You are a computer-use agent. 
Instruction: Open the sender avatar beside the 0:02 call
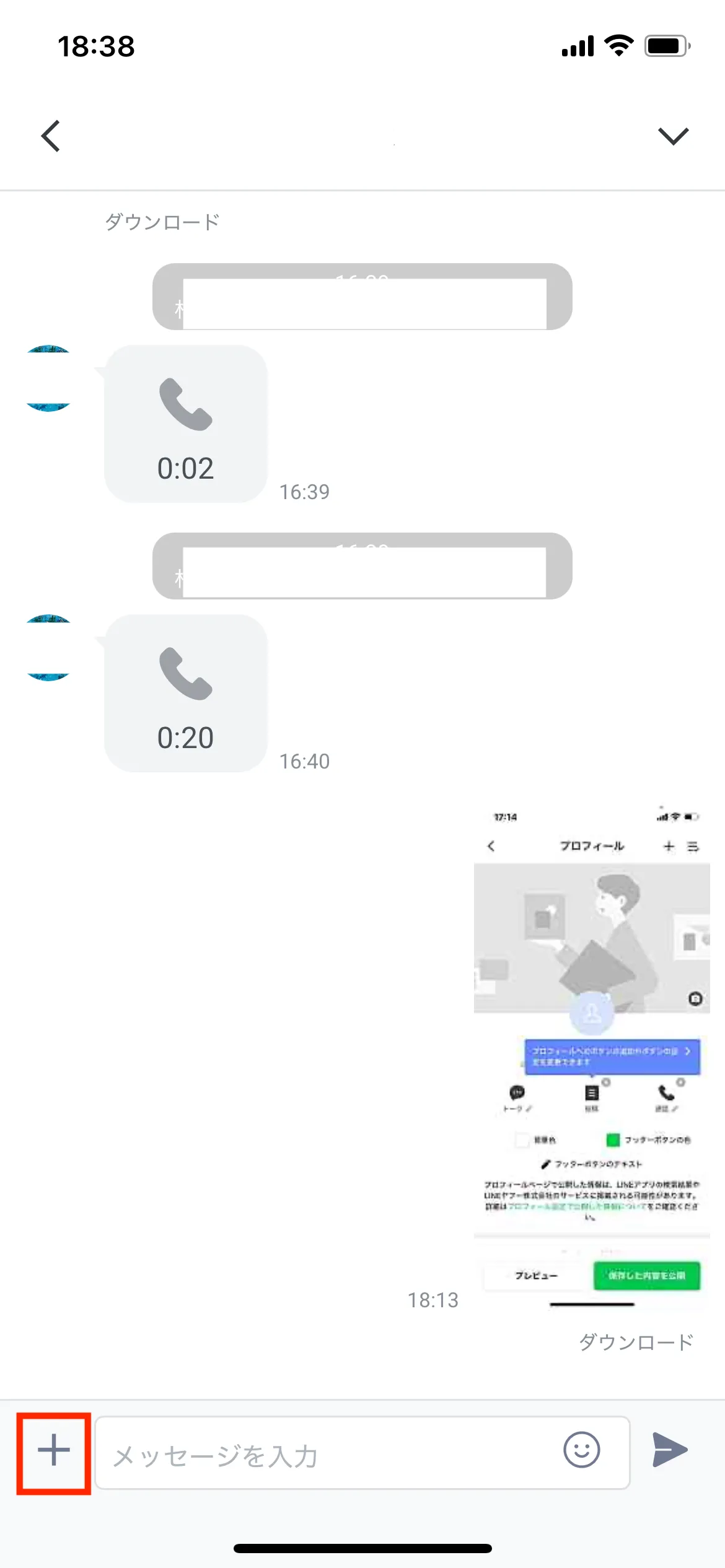pyautogui.click(x=48, y=378)
